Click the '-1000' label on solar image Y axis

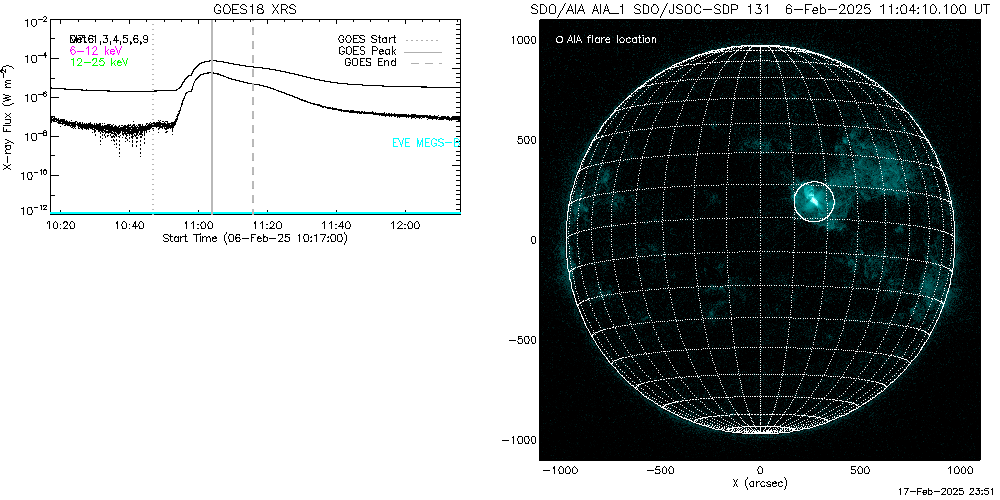[x=517, y=440]
